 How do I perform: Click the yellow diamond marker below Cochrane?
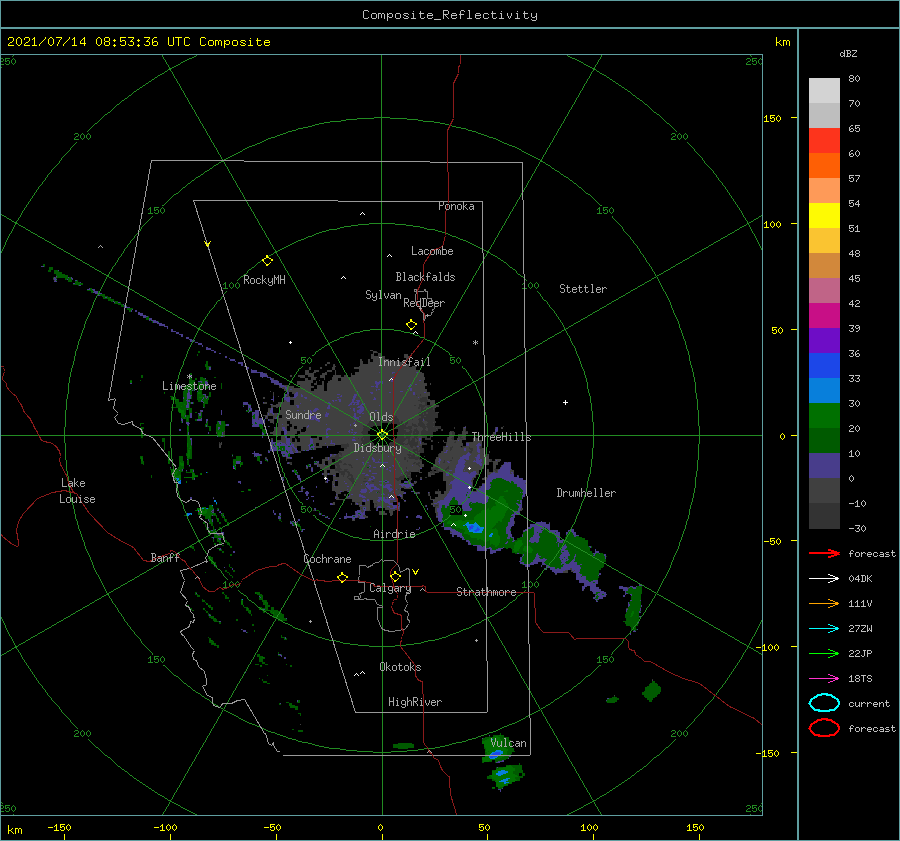tap(342, 578)
